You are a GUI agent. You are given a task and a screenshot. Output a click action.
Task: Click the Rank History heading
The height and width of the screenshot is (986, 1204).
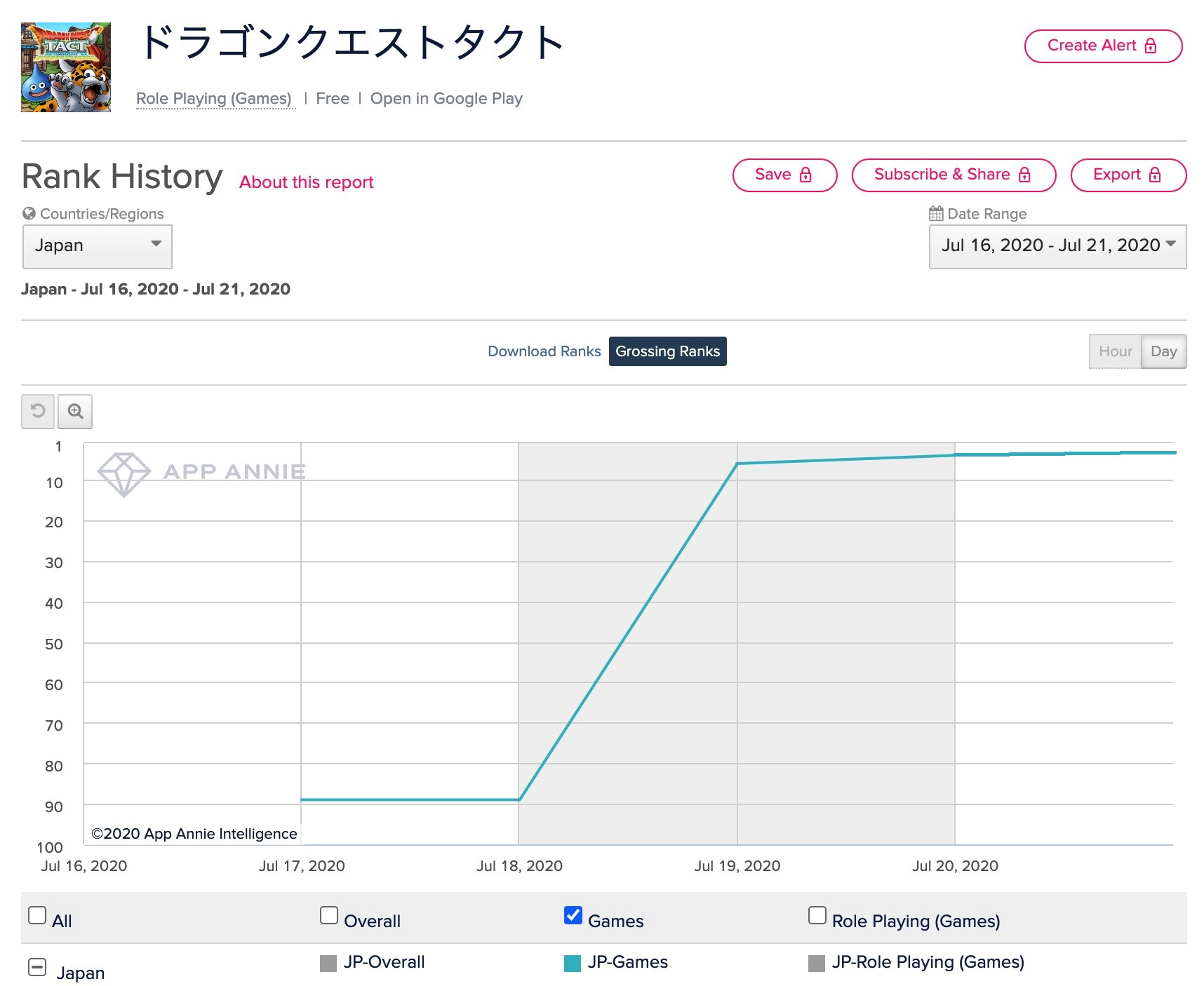(x=122, y=177)
